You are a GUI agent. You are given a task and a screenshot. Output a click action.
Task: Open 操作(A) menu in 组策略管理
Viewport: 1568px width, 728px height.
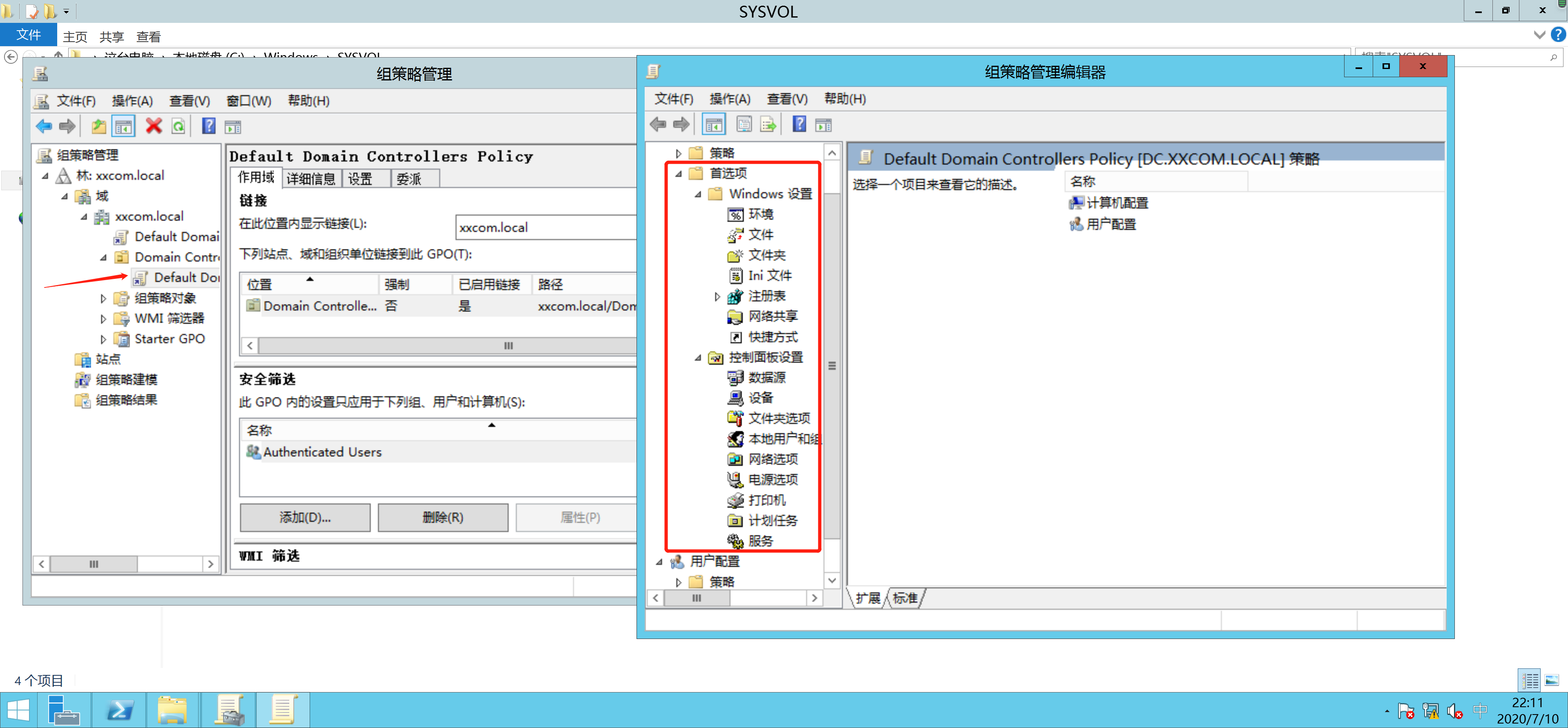tap(132, 101)
